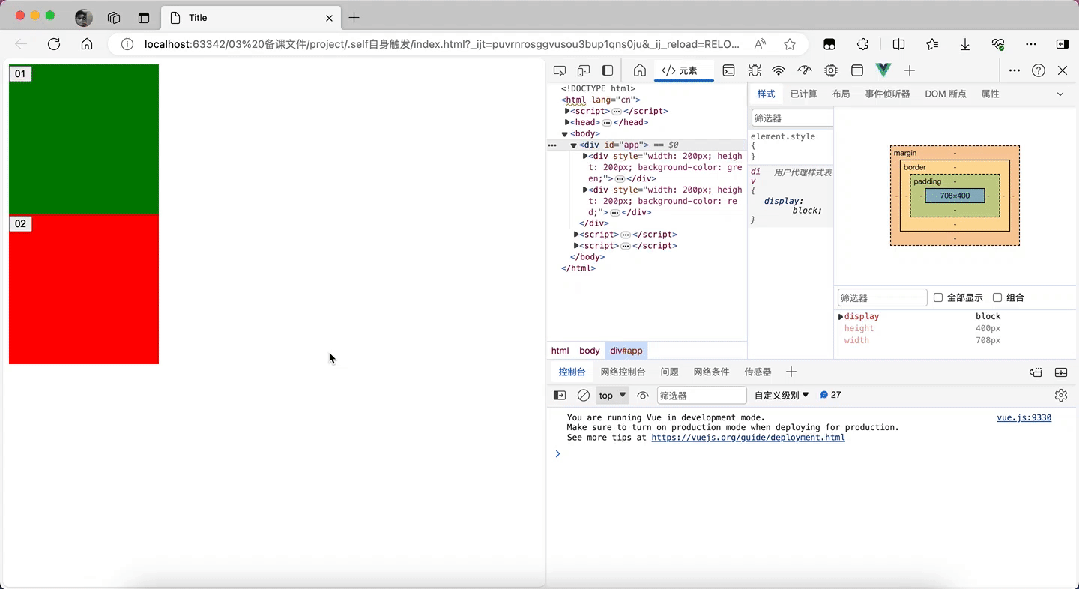Viewport: 1079px width, 589px height.
Task: Switch to the 已计算 Computed tab
Action: tap(803, 94)
